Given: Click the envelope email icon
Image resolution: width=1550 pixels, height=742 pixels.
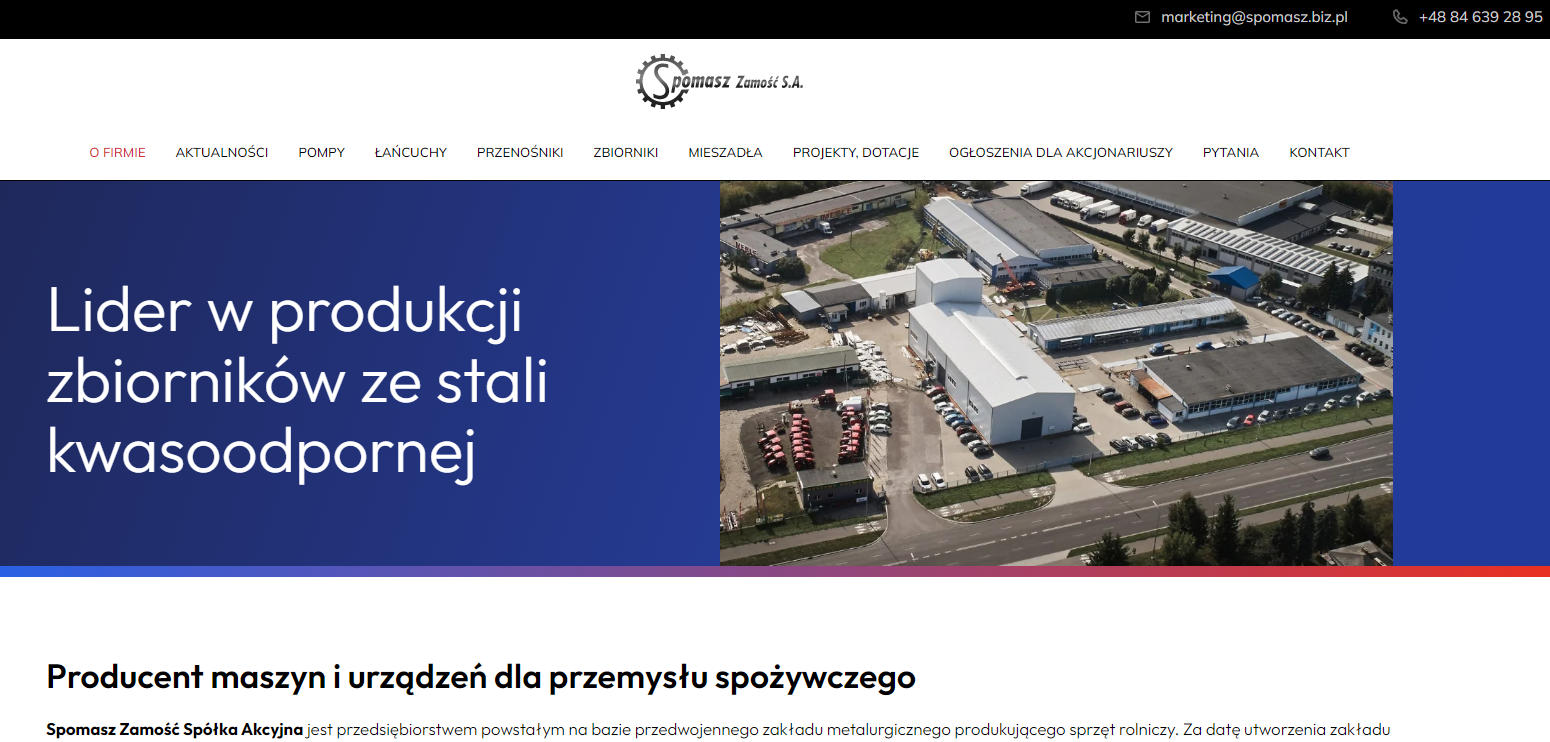Looking at the screenshot, I should 1142,17.
